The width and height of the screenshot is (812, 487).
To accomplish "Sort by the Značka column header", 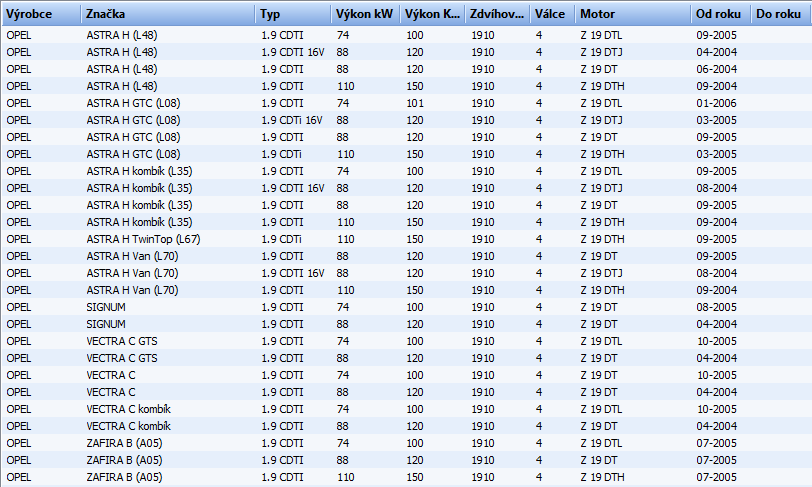I will click(x=168, y=14).
